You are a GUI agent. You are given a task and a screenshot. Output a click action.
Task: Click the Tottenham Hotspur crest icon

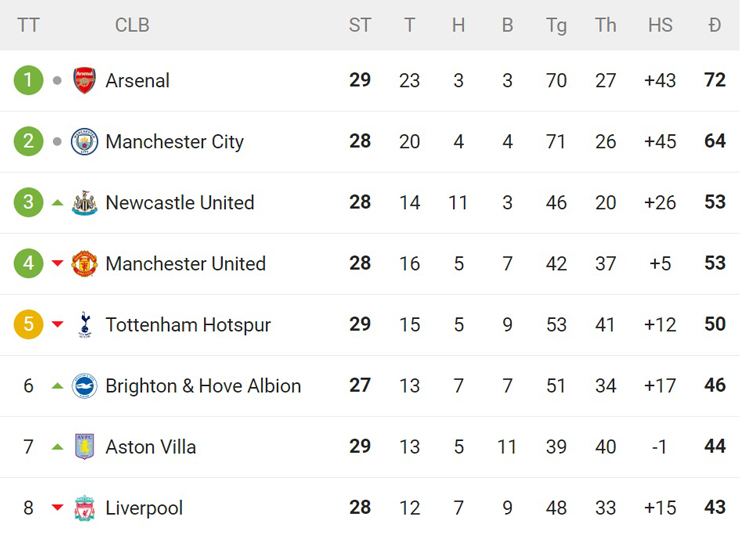(x=85, y=325)
